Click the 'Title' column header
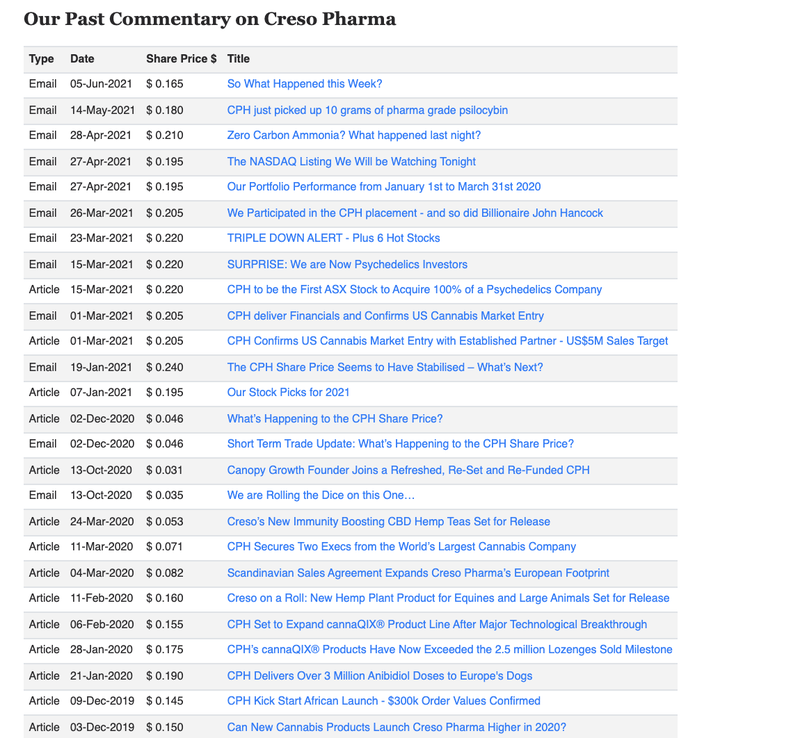 click(x=238, y=59)
